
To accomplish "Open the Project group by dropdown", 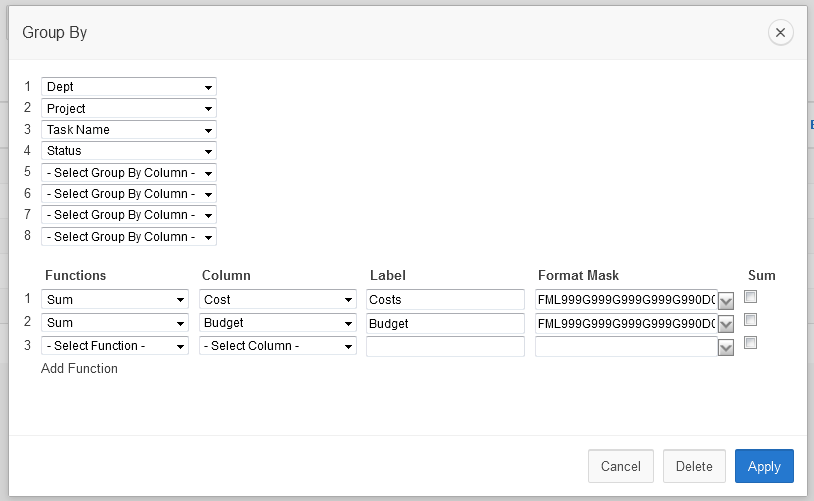I will pos(129,108).
